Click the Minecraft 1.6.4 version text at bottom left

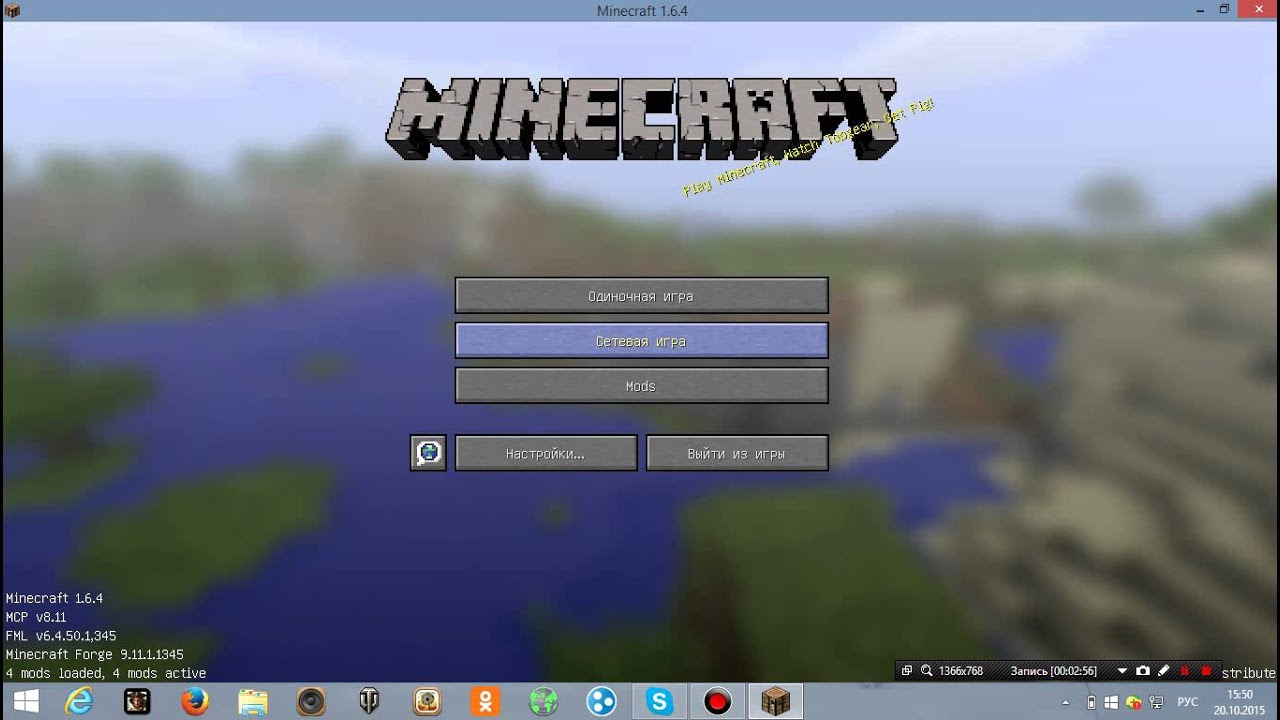click(54, 598)
